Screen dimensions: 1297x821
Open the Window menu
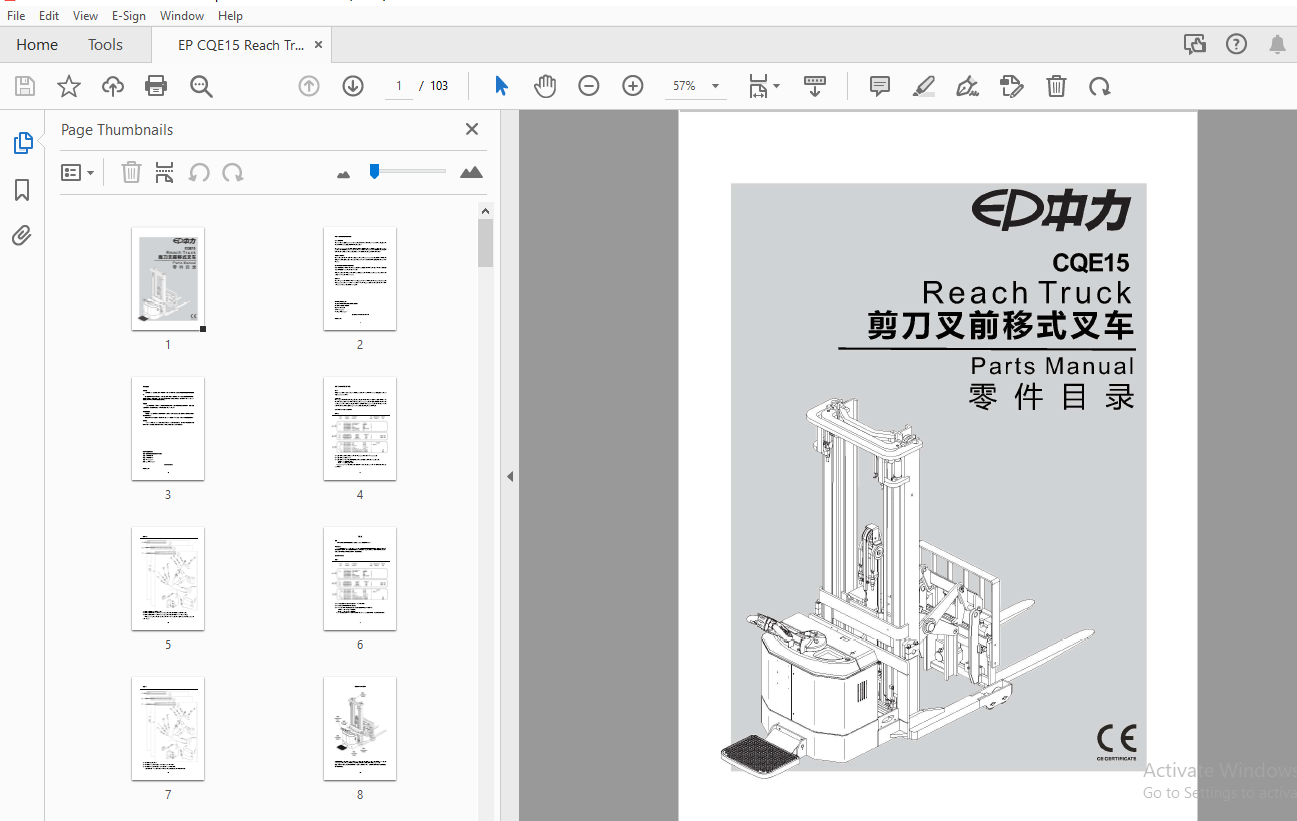(x=182, y=16)
